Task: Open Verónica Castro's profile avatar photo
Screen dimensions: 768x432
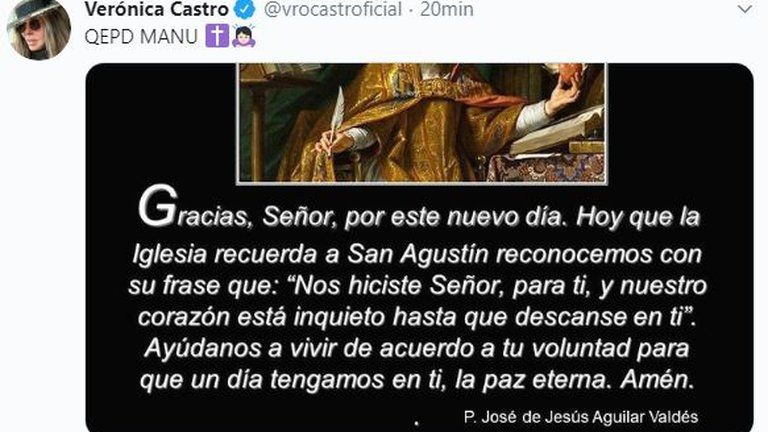Action: tap(39, 29)
